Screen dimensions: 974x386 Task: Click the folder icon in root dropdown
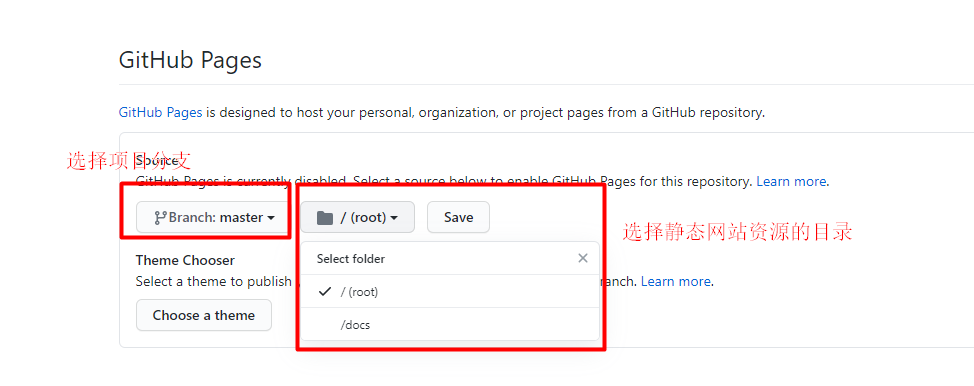pyautogui.click(x=325, y=218)
